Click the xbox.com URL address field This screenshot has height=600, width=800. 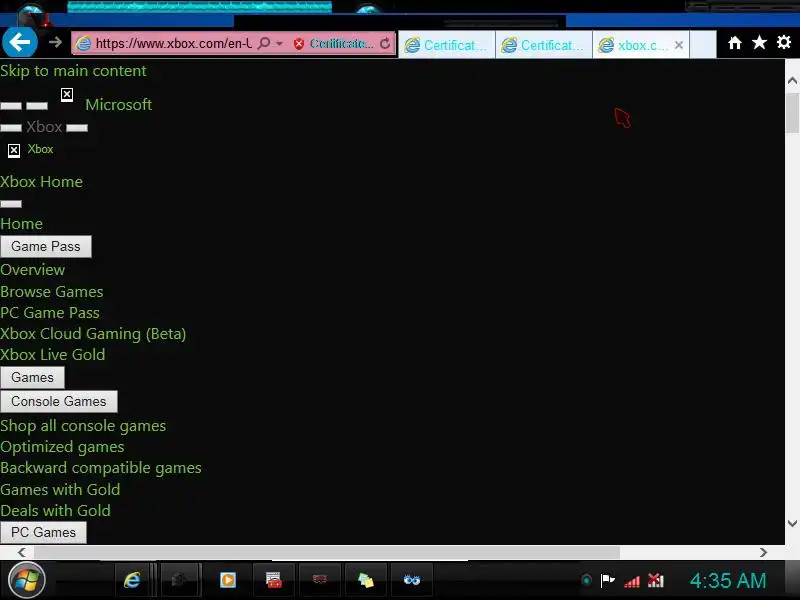173,44
